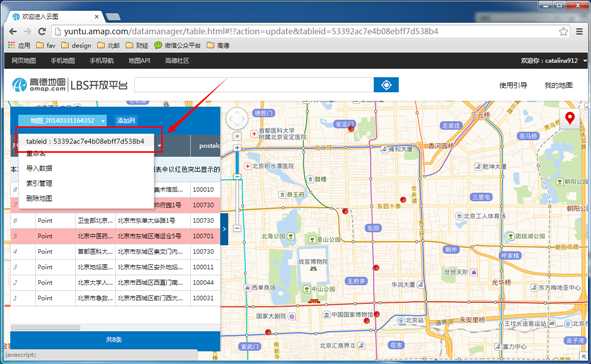
Task: Click the 故宫博物院 label on map
Action: coord(313,261)
